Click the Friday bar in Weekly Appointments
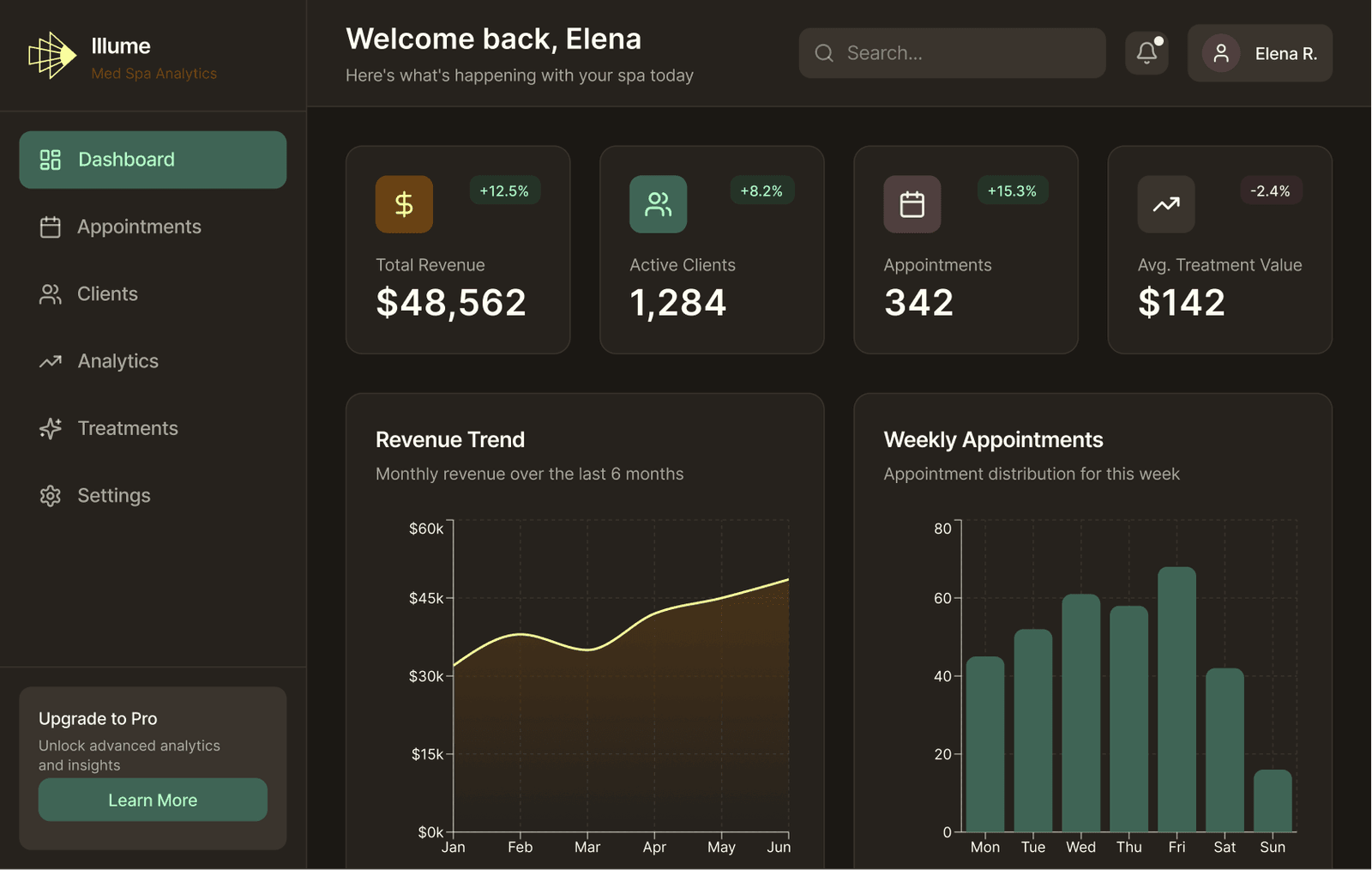Image resolution: width=1372 pixels, height=870 pixels. (1176, 699)
